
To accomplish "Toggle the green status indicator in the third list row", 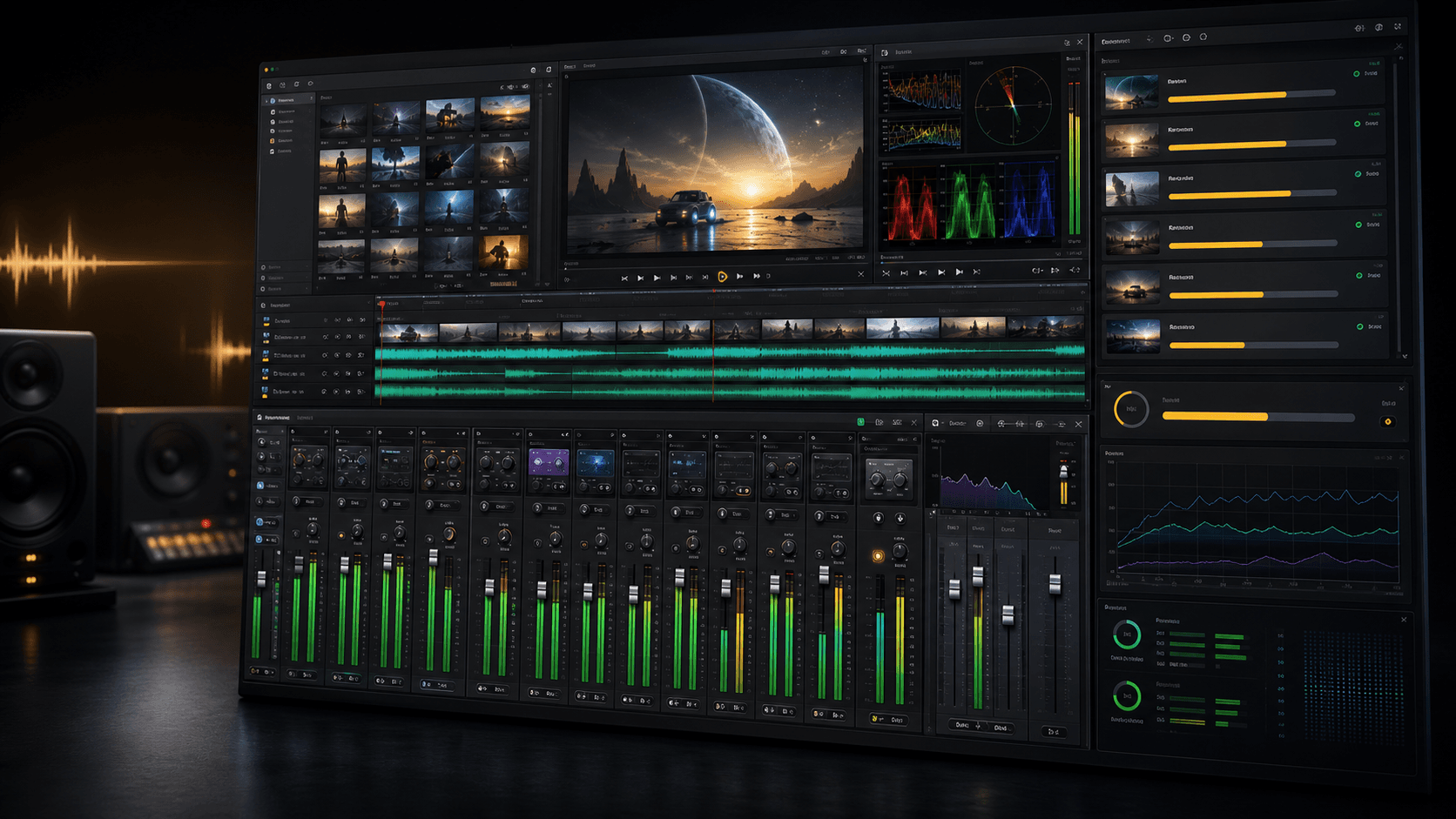I will point(1358,174).
